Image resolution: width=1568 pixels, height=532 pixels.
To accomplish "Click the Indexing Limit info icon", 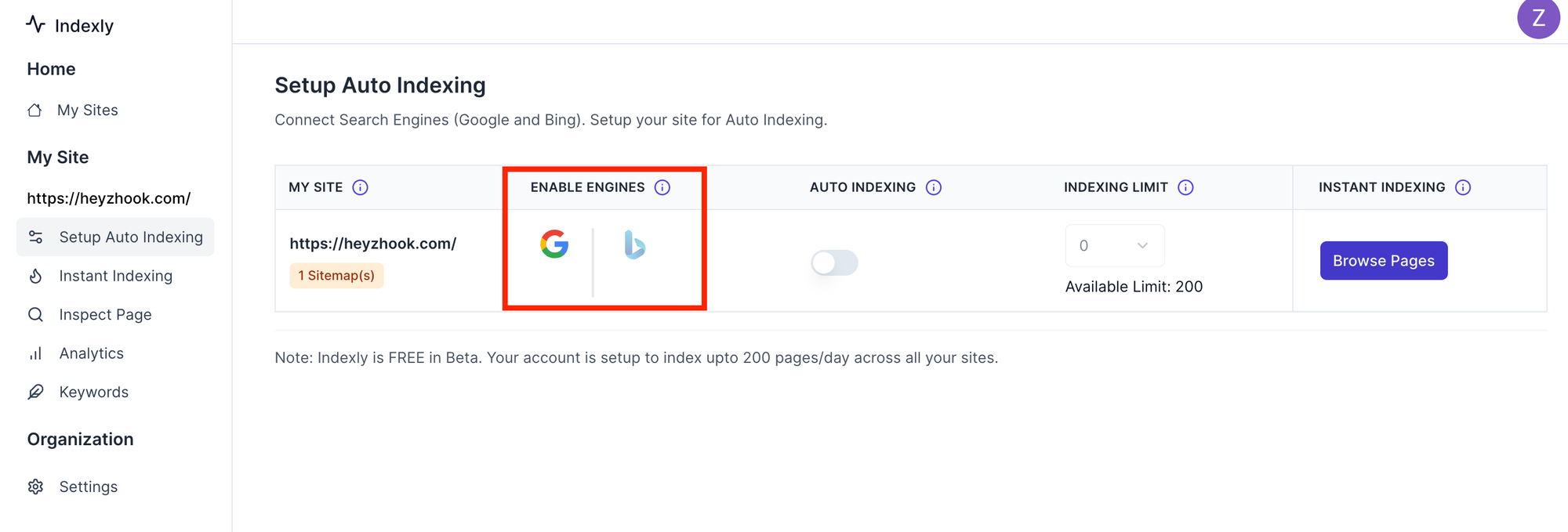I will pyautogui.click(x=1185, y=187).
